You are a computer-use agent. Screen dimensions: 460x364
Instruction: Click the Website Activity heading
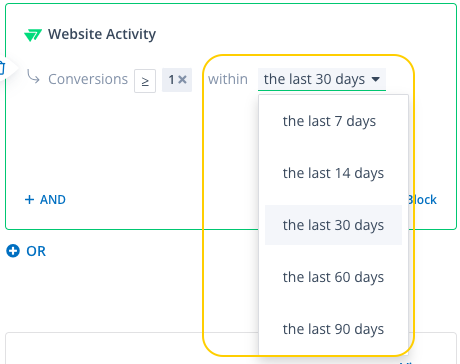point(102,34)
